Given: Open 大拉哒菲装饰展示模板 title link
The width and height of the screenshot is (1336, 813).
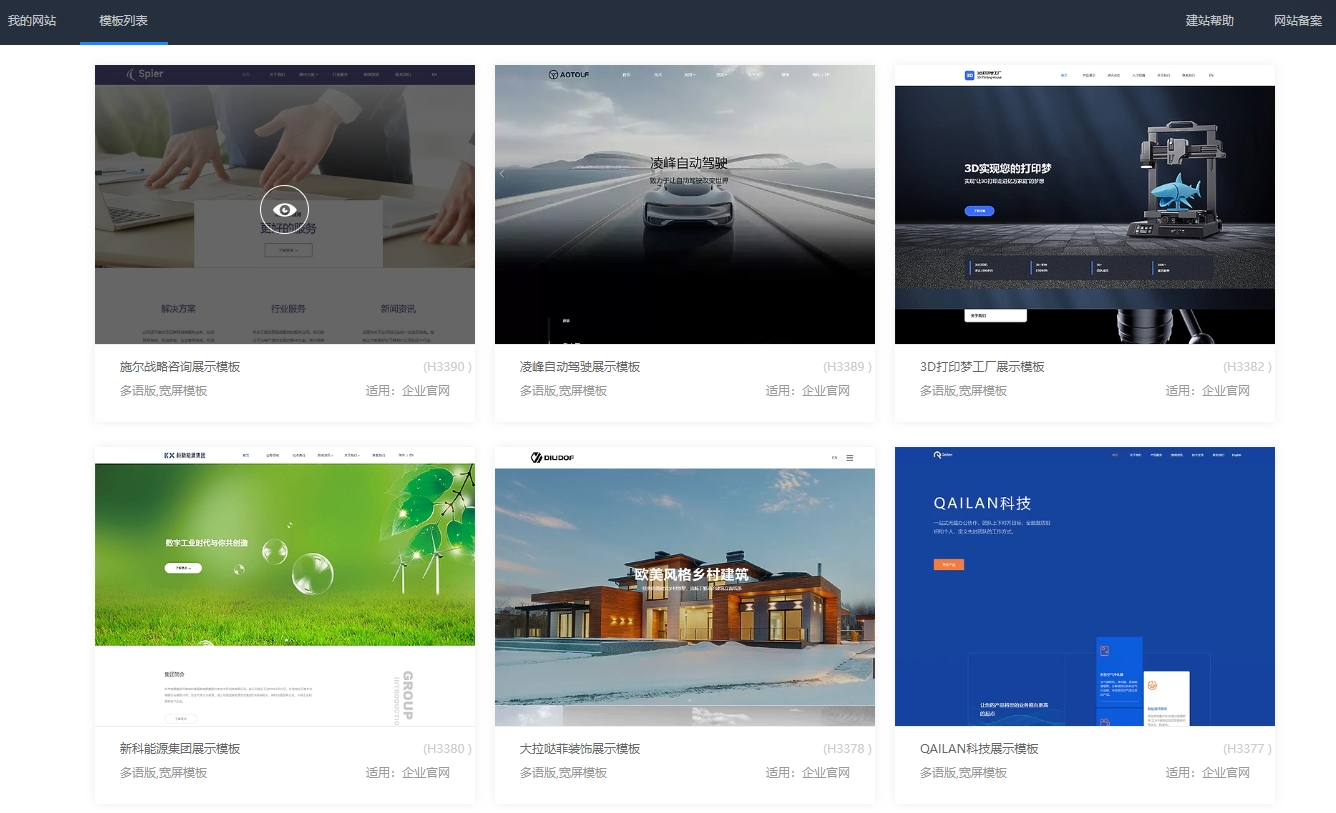Looking at the screenshot, I should click(580, 749).
